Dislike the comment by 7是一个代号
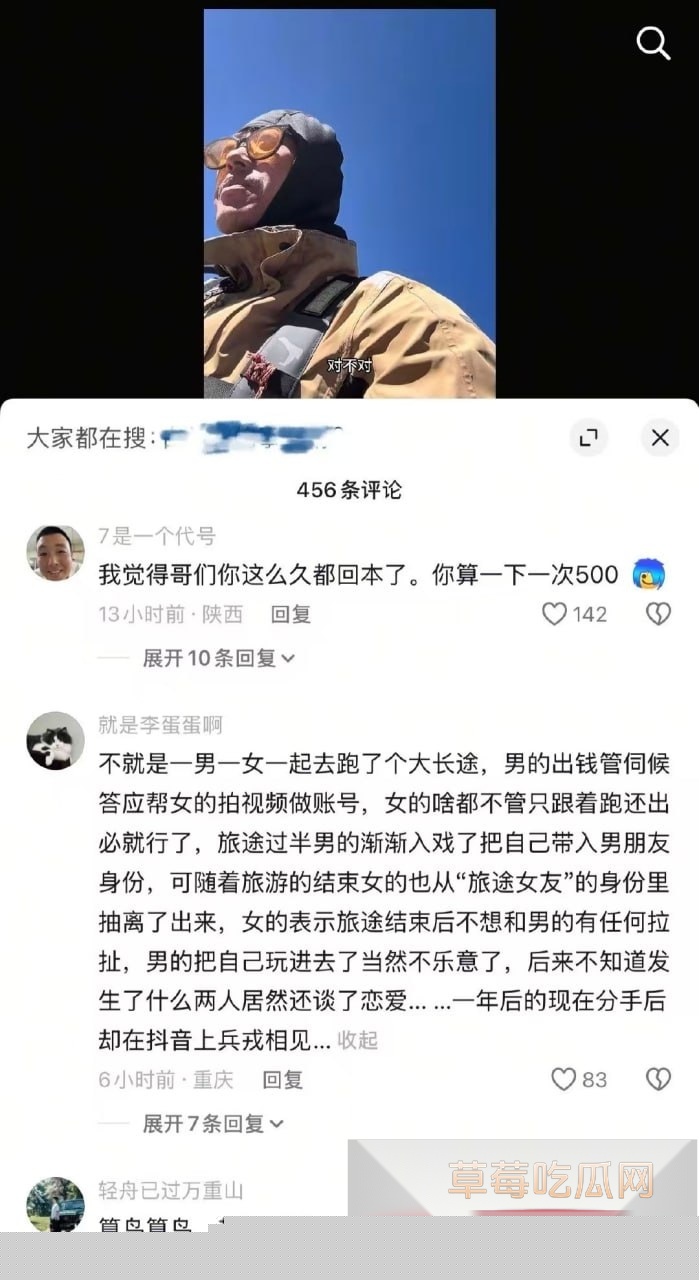This screenshot has width=699, height=1280. (x=658, y=614)
